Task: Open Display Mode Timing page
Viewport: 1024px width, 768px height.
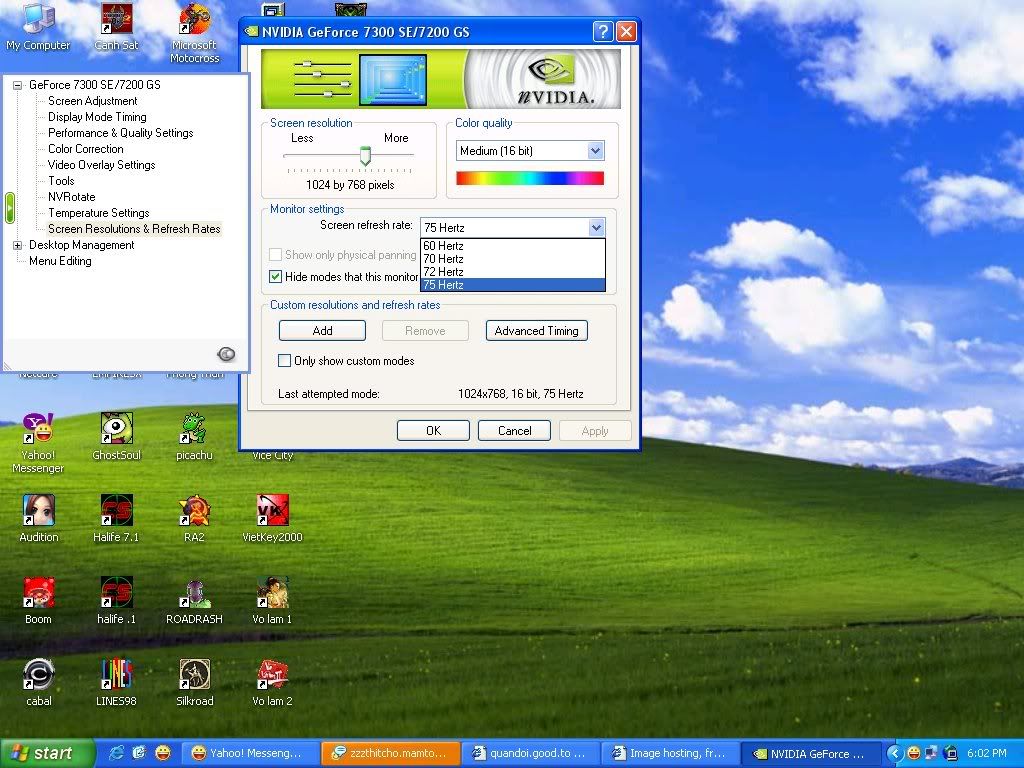Action: point(97,117)
